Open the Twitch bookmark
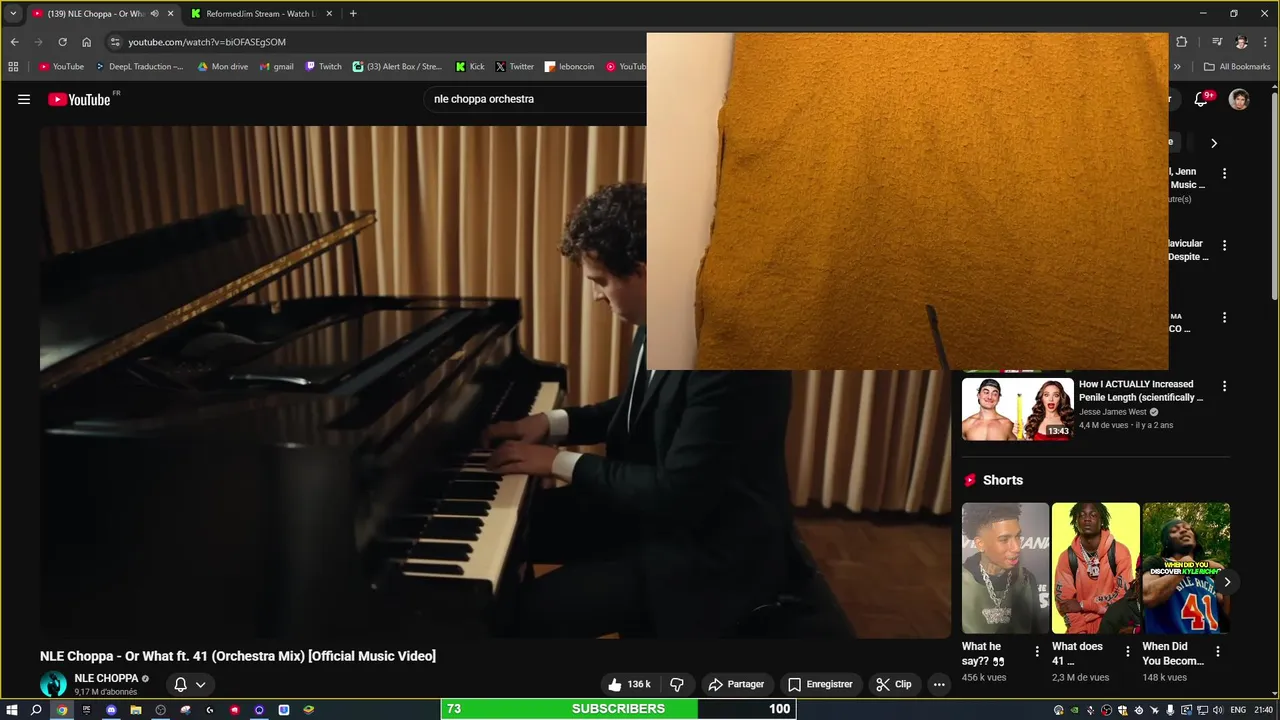 coord(323,67)
